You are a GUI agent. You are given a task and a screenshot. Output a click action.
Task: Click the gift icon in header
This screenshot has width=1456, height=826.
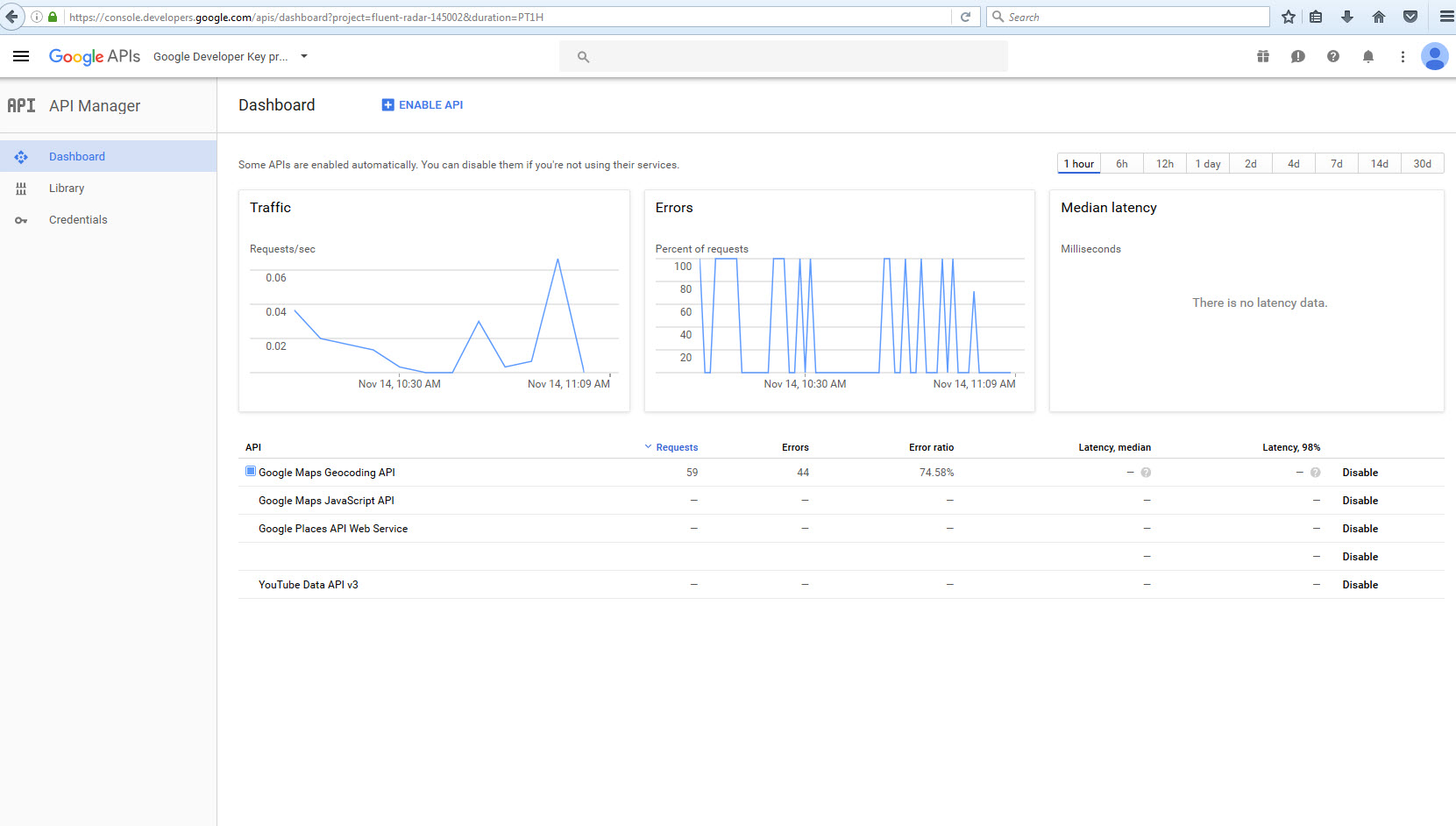[x=1263, y=56]
